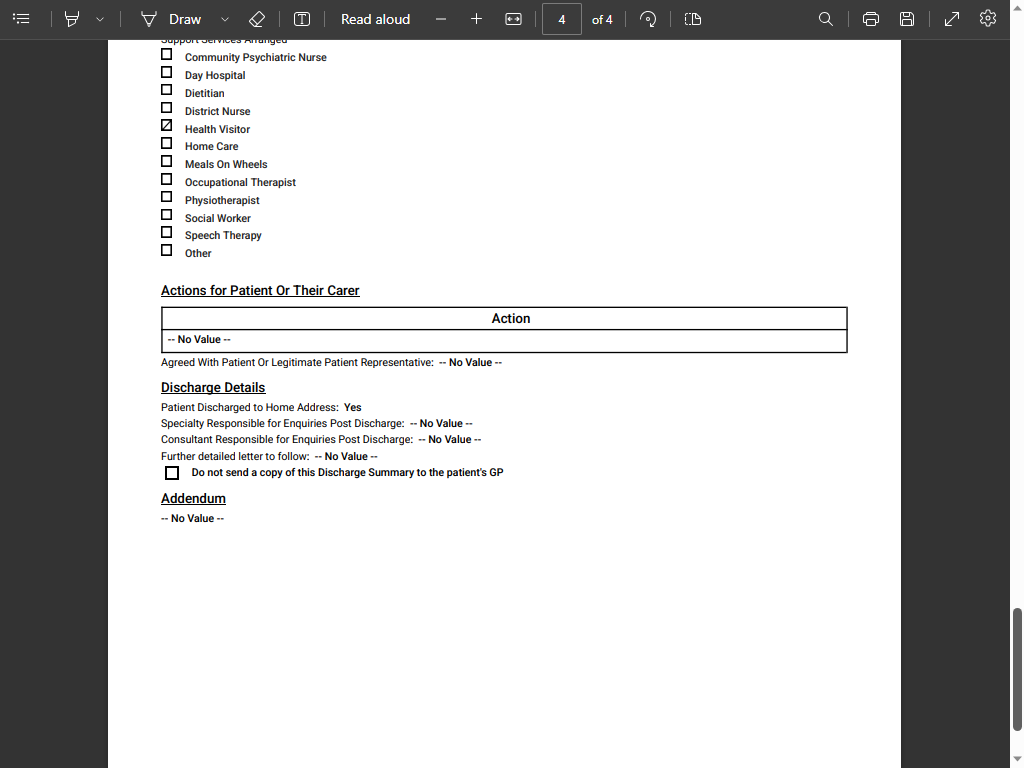The height and width of the screenshot is (768, 1024).
Task: Click 'Patient Discharged to Home Address' line
Action: click(261, 408)
